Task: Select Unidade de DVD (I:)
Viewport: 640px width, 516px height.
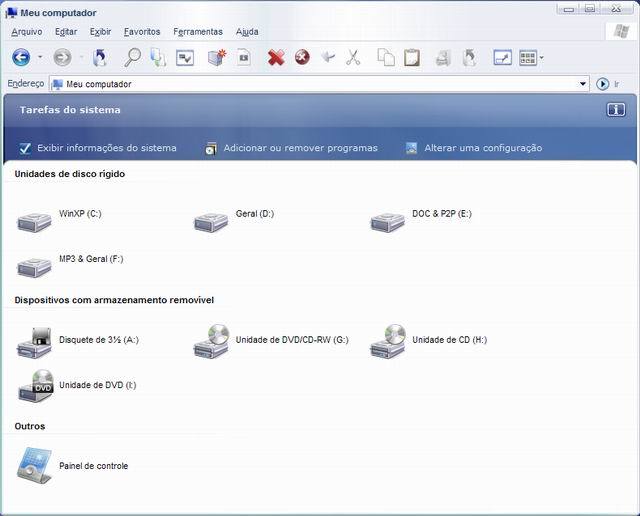Action: click(76, 386)
